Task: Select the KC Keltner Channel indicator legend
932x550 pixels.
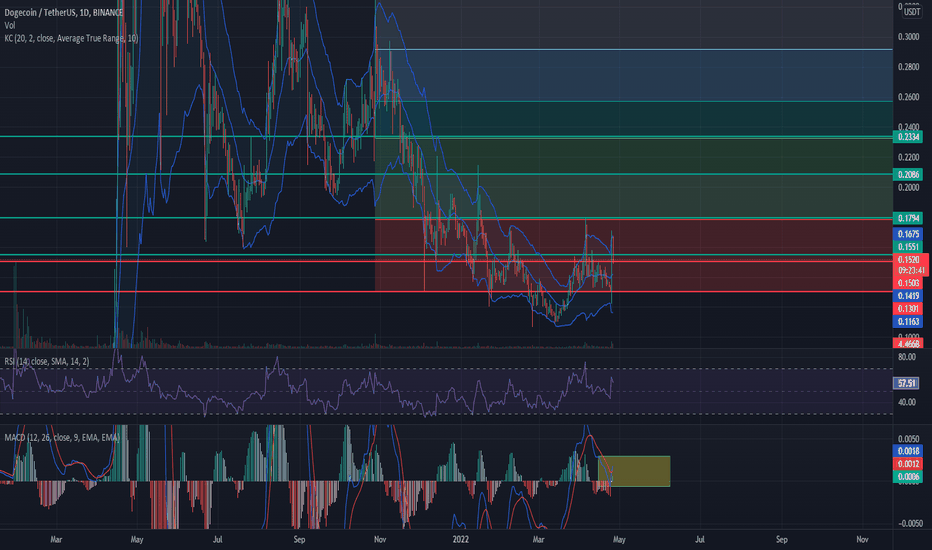Action: 71,38
